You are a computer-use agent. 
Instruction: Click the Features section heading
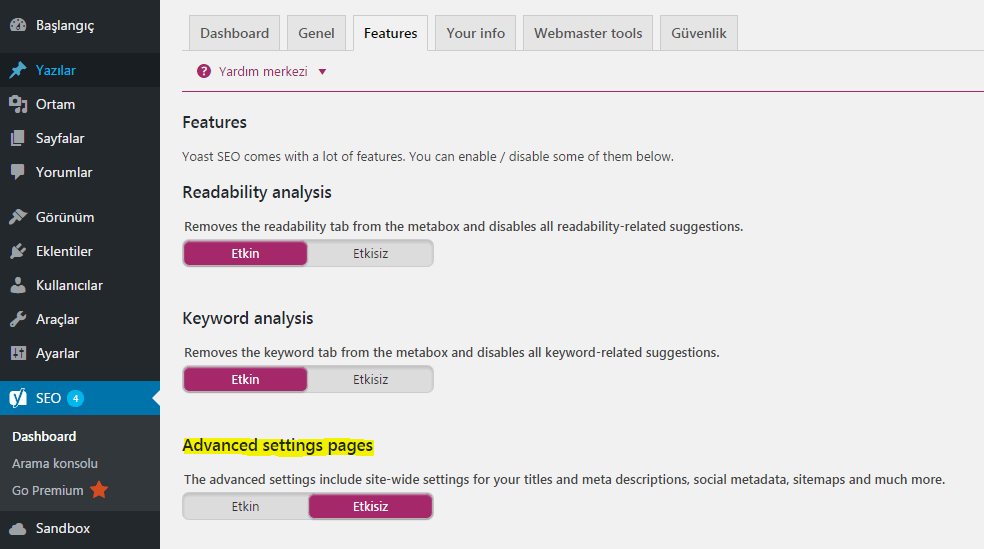[215, 122]
